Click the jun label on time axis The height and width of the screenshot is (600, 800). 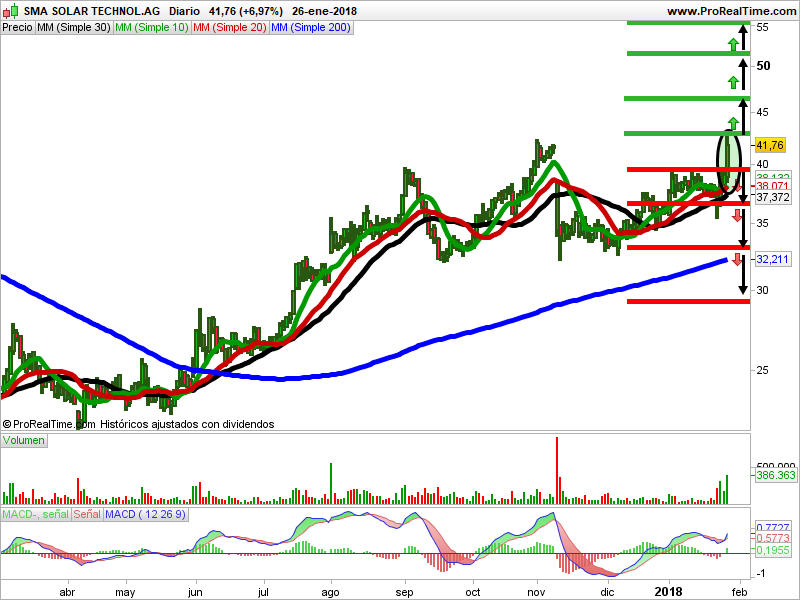pyautogui.click(x=195, y=592)
